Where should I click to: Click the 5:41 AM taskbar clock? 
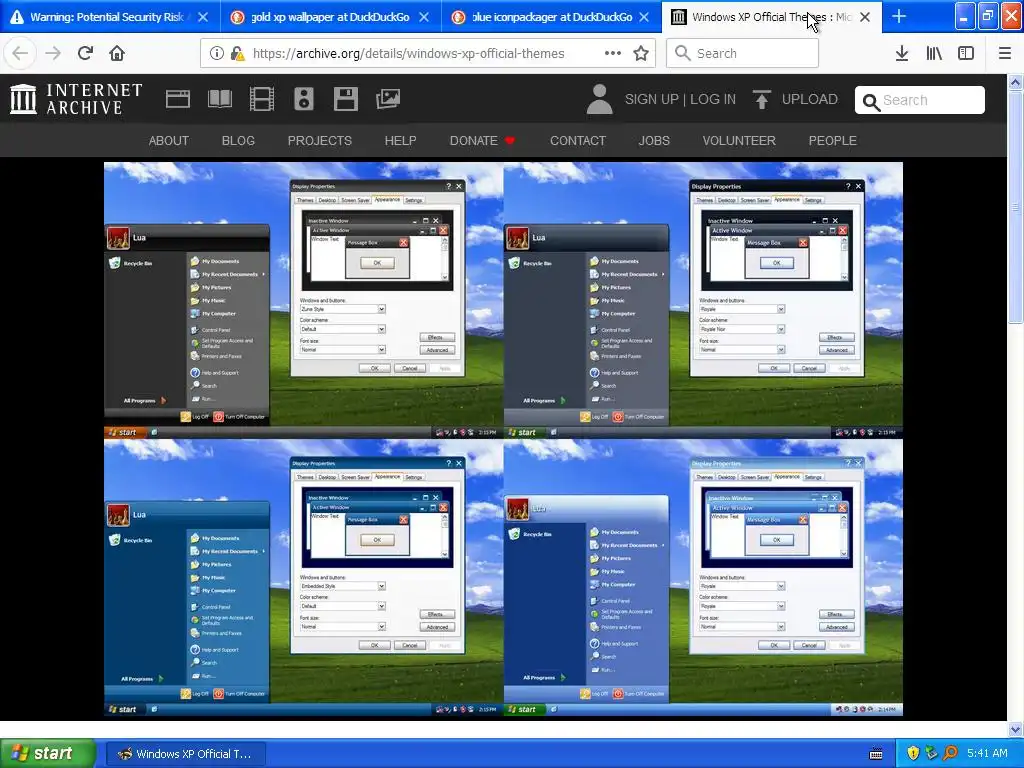point(987,753)
